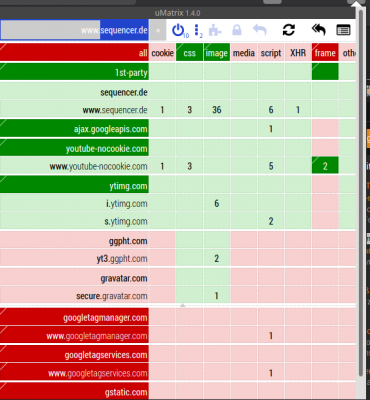Image resolution: width=370 pixels, height=400 pixels.
Task: Toggle the 1st-party frame green cell
Action: click(325, 72)
